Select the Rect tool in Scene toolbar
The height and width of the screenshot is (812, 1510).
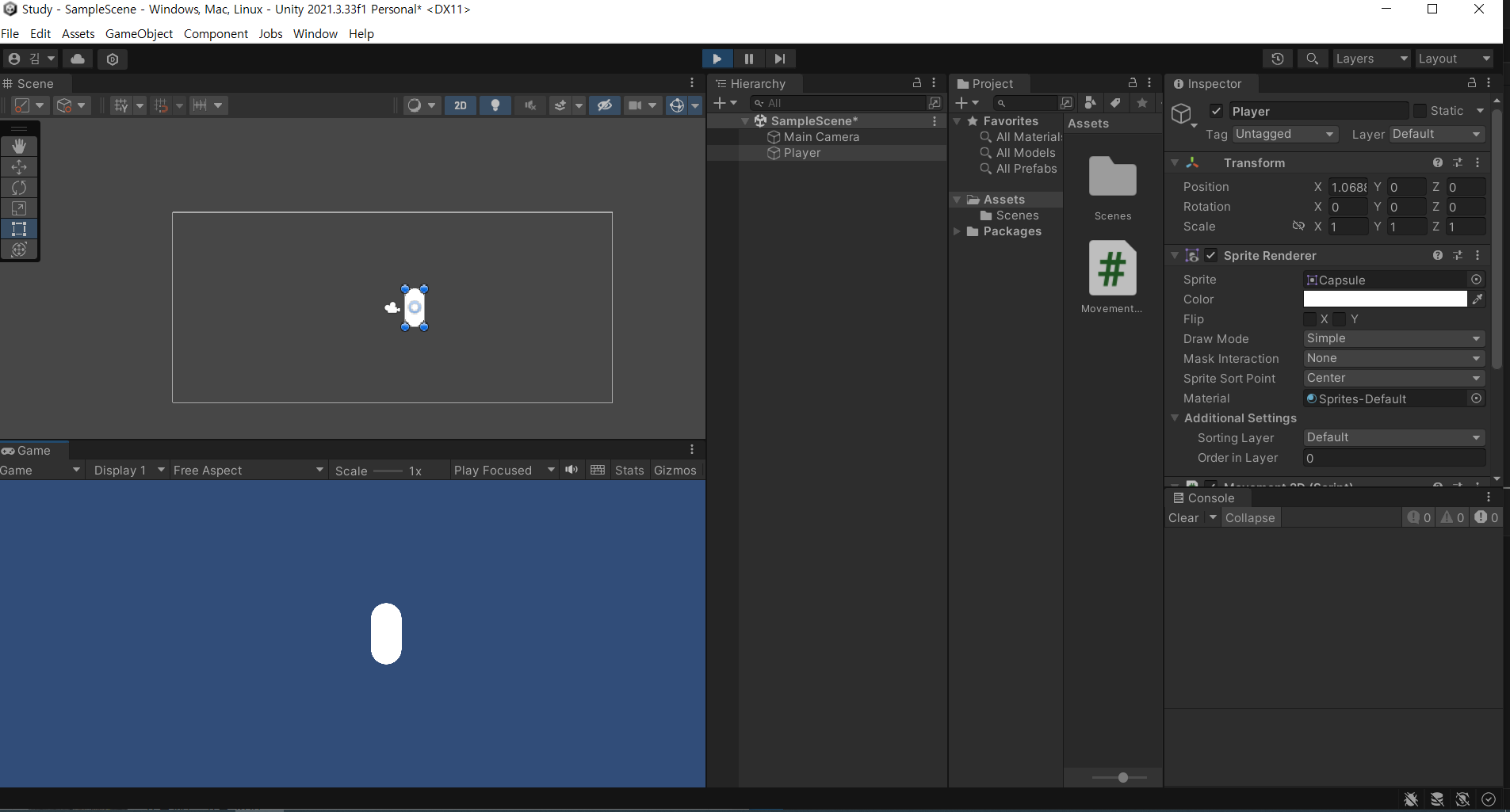(x=19, y=229)
